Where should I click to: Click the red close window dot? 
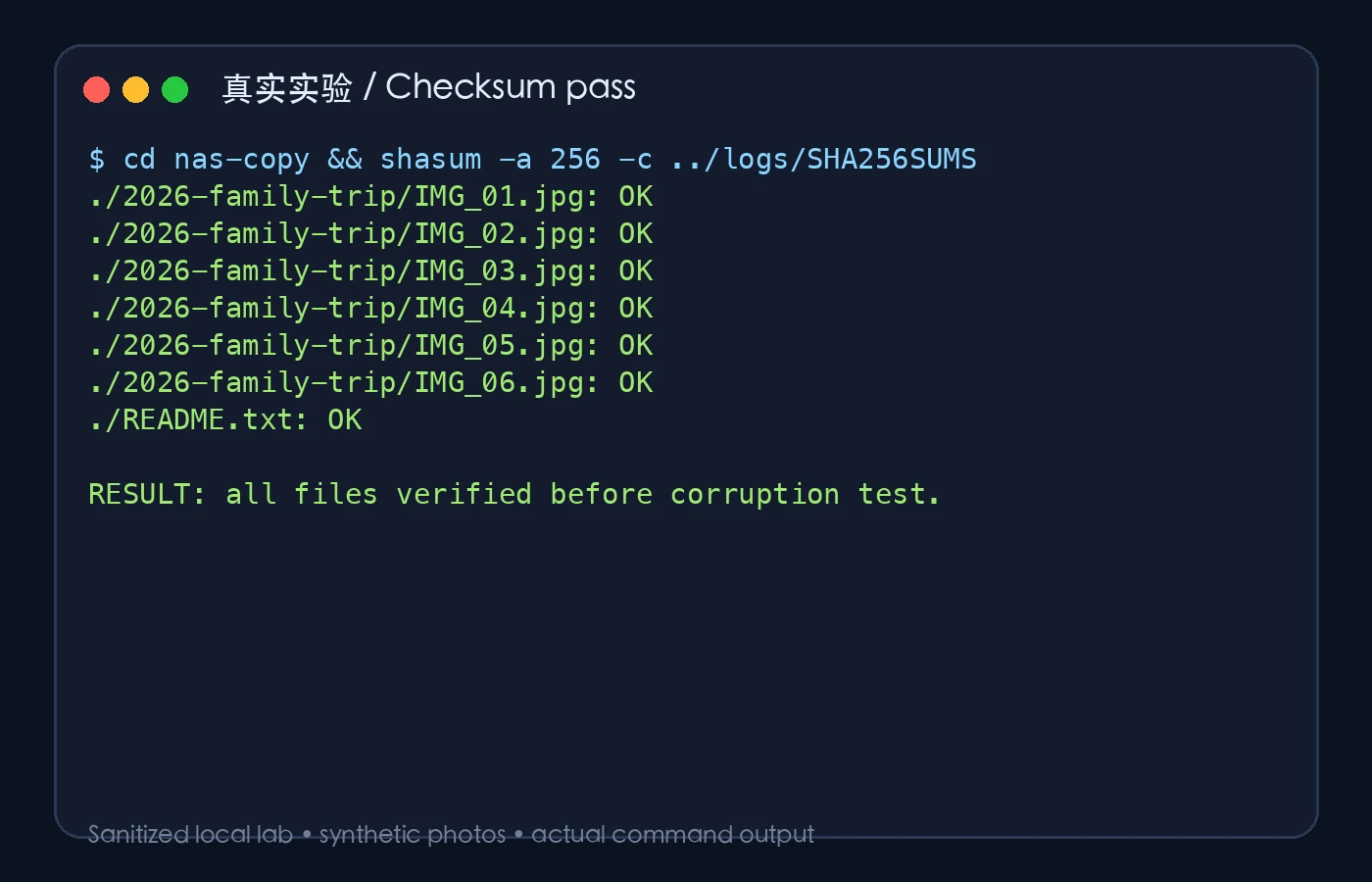(96, 90)
